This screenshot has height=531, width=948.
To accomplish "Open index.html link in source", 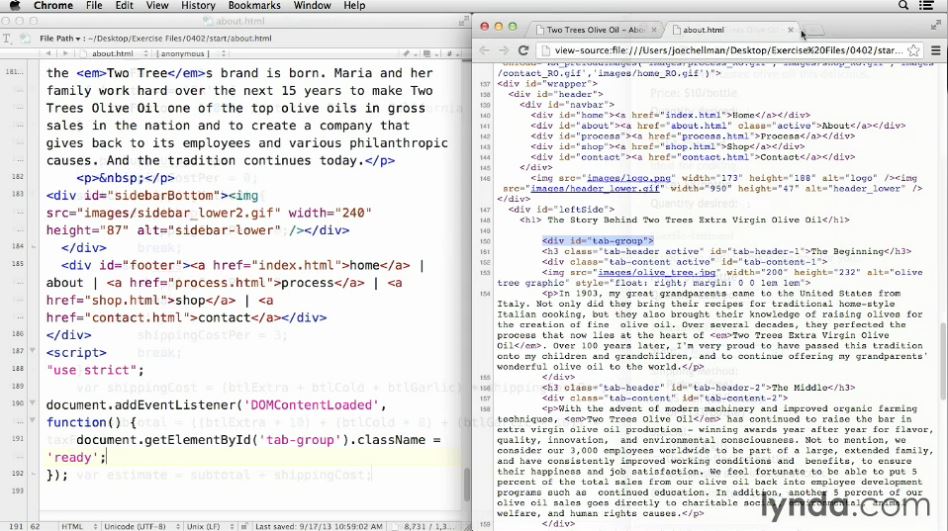I will coord(693,115).
